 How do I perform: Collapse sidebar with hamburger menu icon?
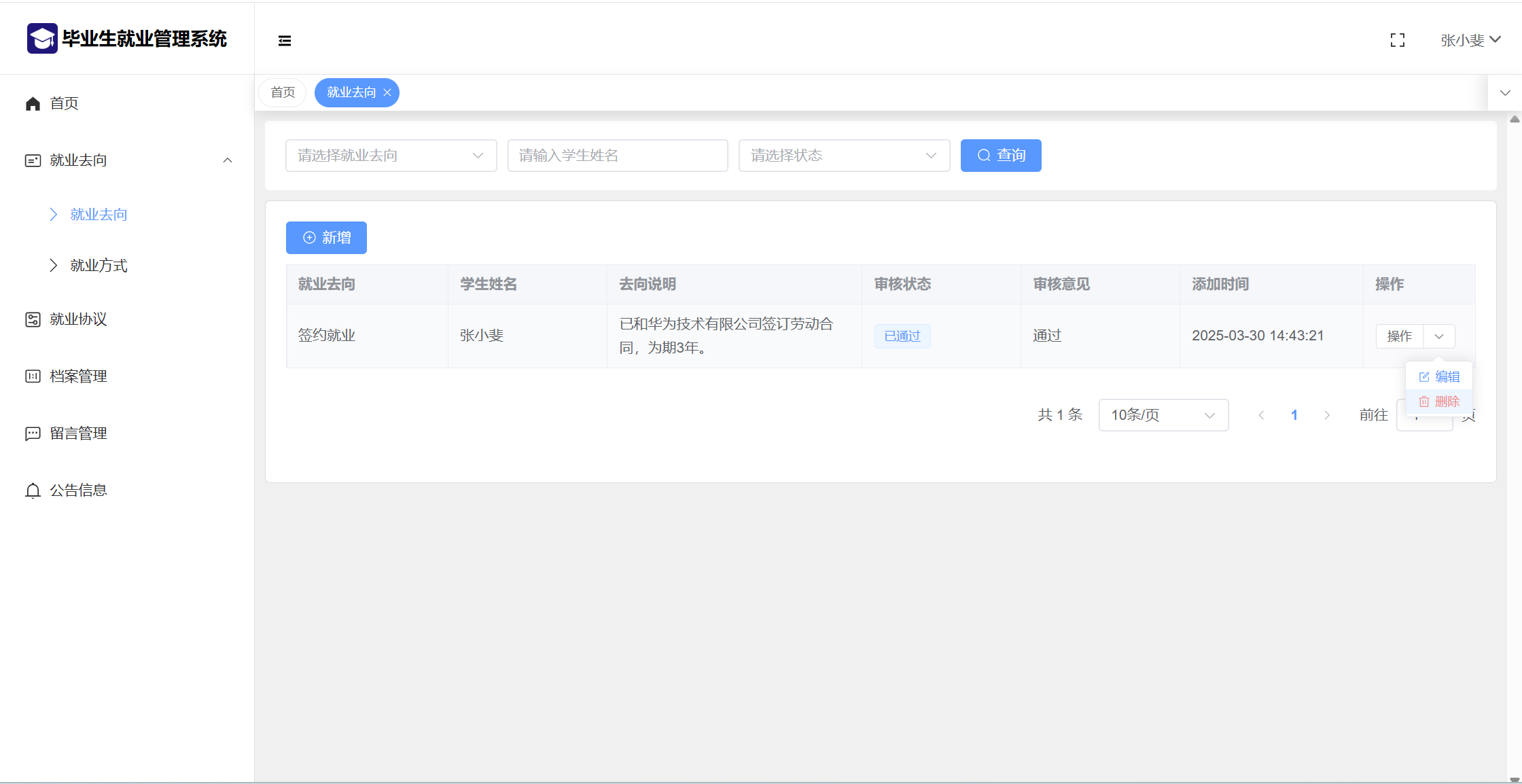pyautogui.click(x=285, y=41)
